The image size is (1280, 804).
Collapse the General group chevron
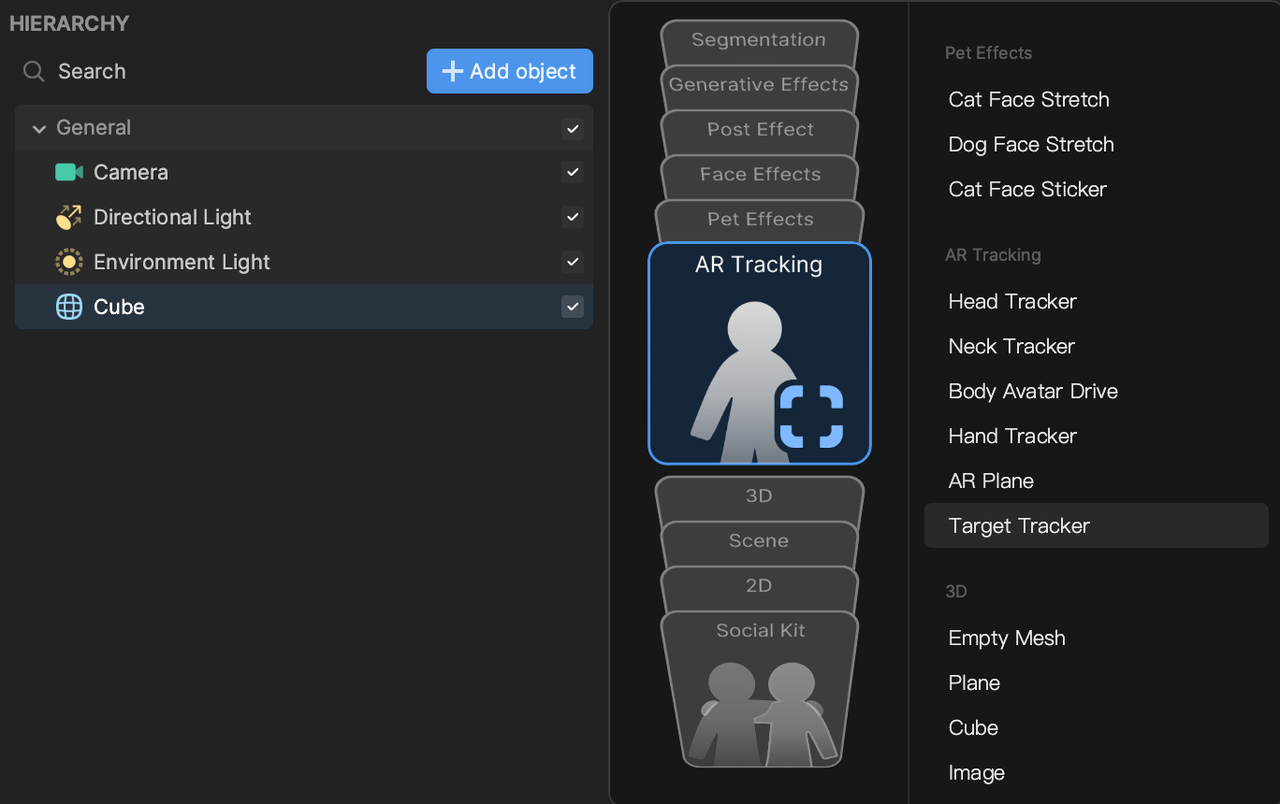(39, 128)
